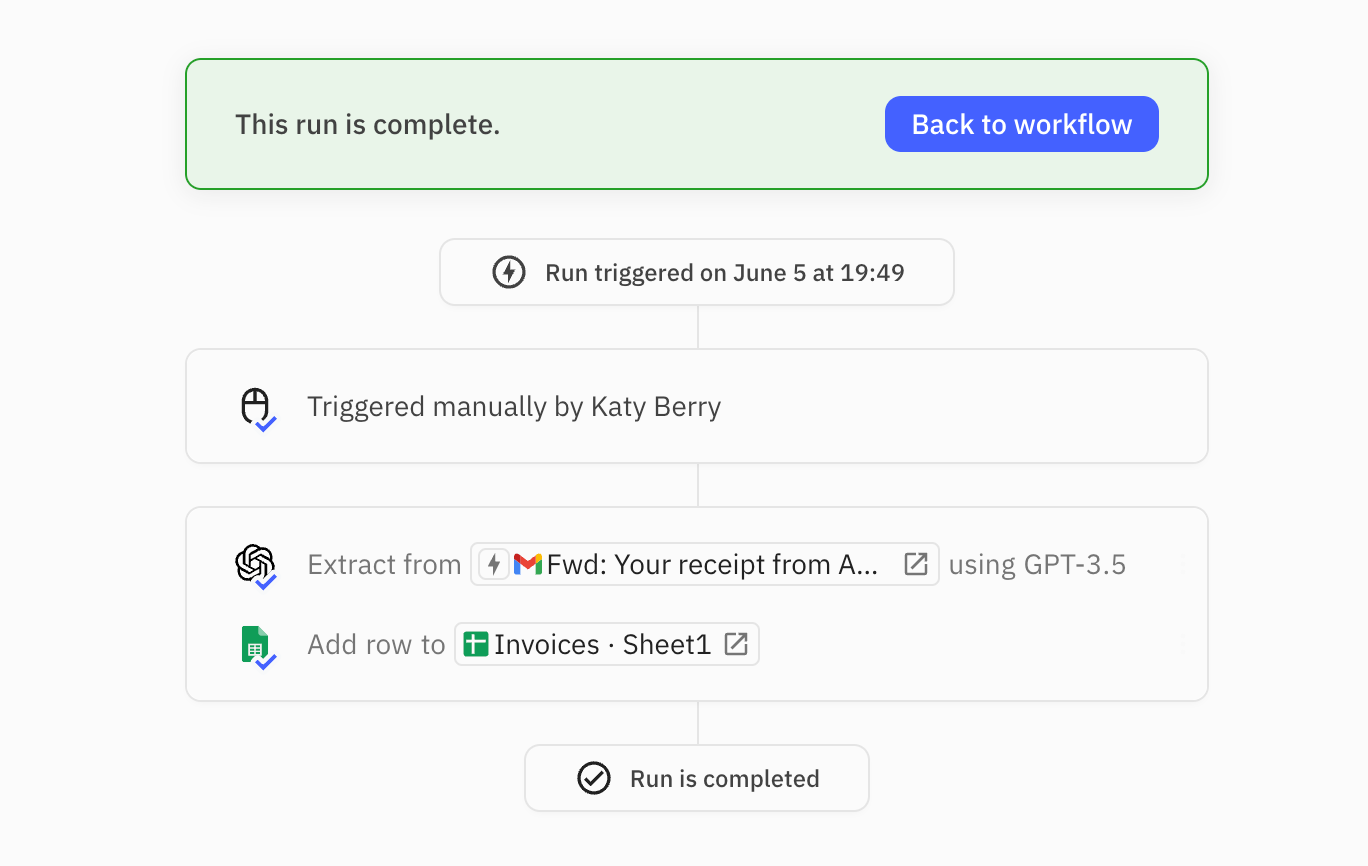Screen dimensions: 1368x866
Task: Click the lightning bolt icon beside Run triggered
Action: (509, 272)
